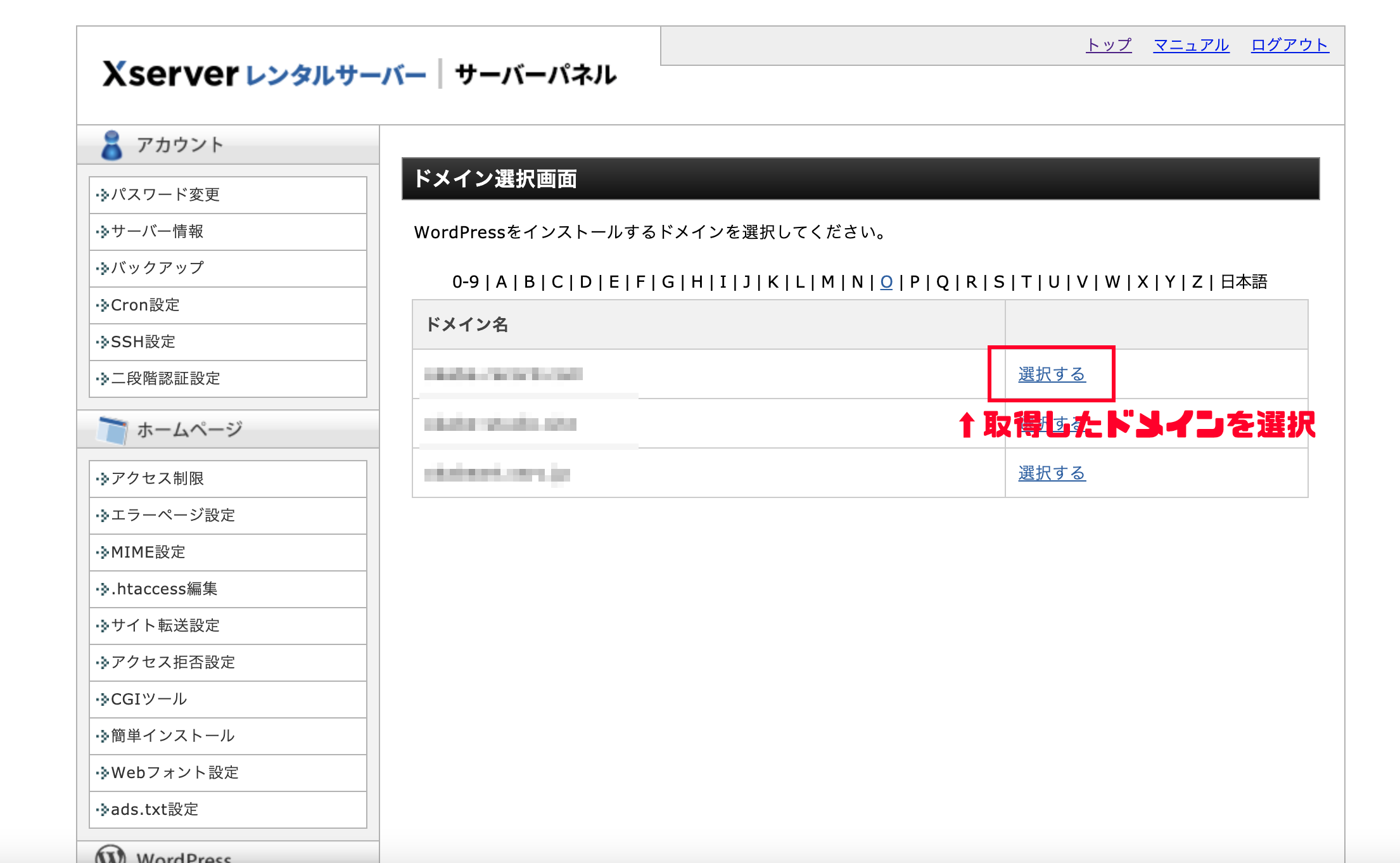The height and width of the screenshot is (863, 1400).
Task: Open 二段階認証設定 menu item
Action: 165,378
